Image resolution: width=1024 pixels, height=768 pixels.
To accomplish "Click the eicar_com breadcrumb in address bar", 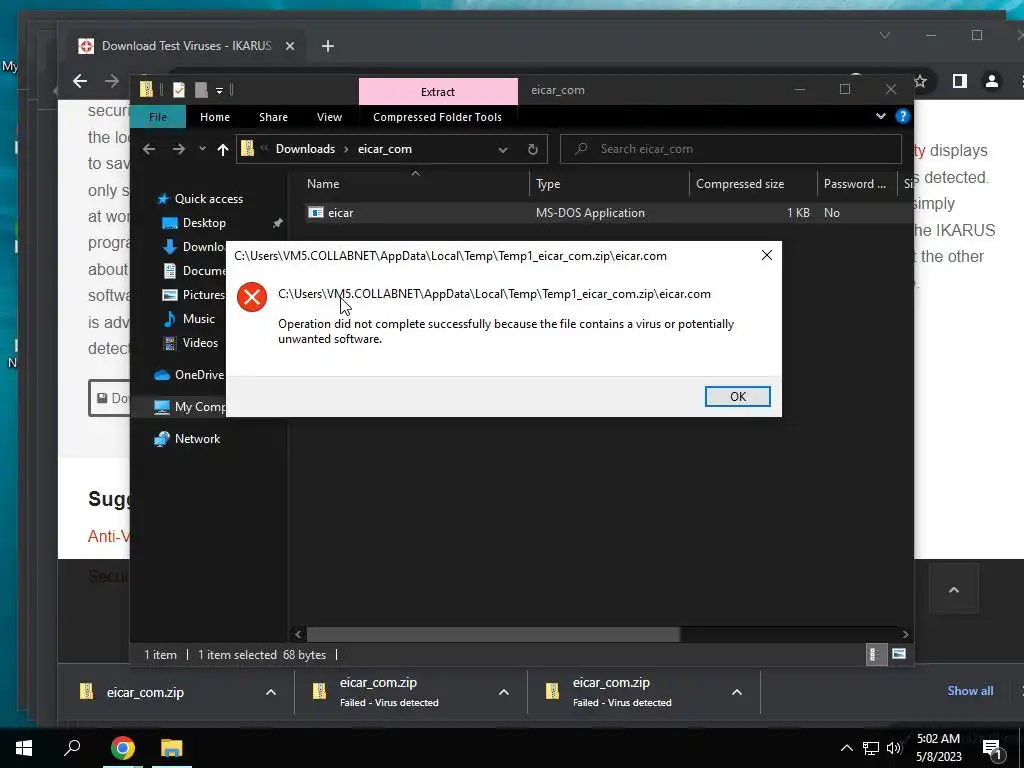I will click(385, 149).
